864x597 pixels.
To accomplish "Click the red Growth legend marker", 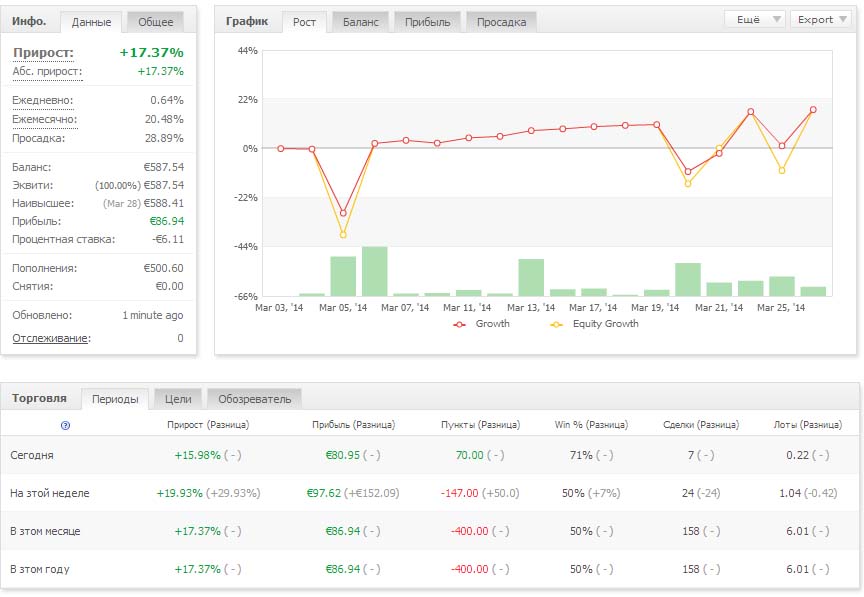I will [460, 324].
